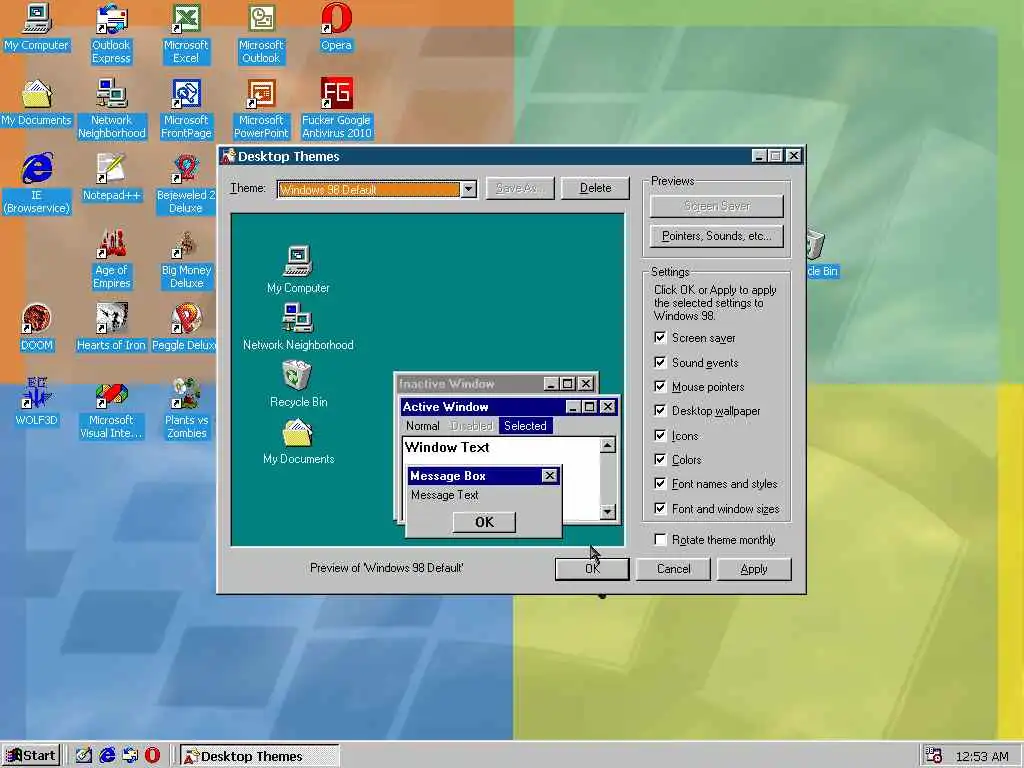Image resolution: width=1024 pixels, height=768 pixels.
Task: Open the Start menu
Action: pyautogui.click(x=31, y=756)
